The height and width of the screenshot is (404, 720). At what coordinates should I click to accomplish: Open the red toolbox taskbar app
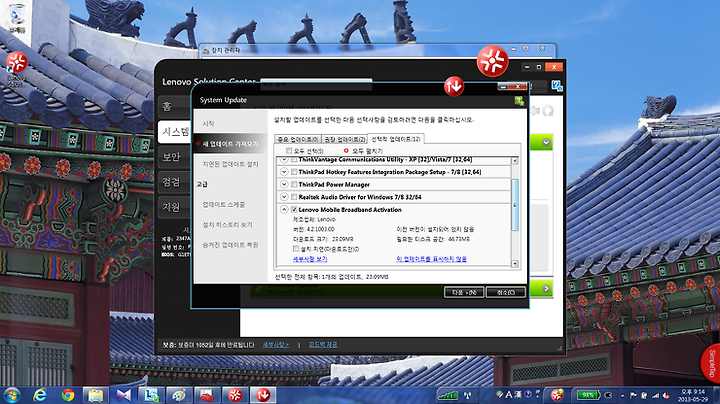click(207, 395)
